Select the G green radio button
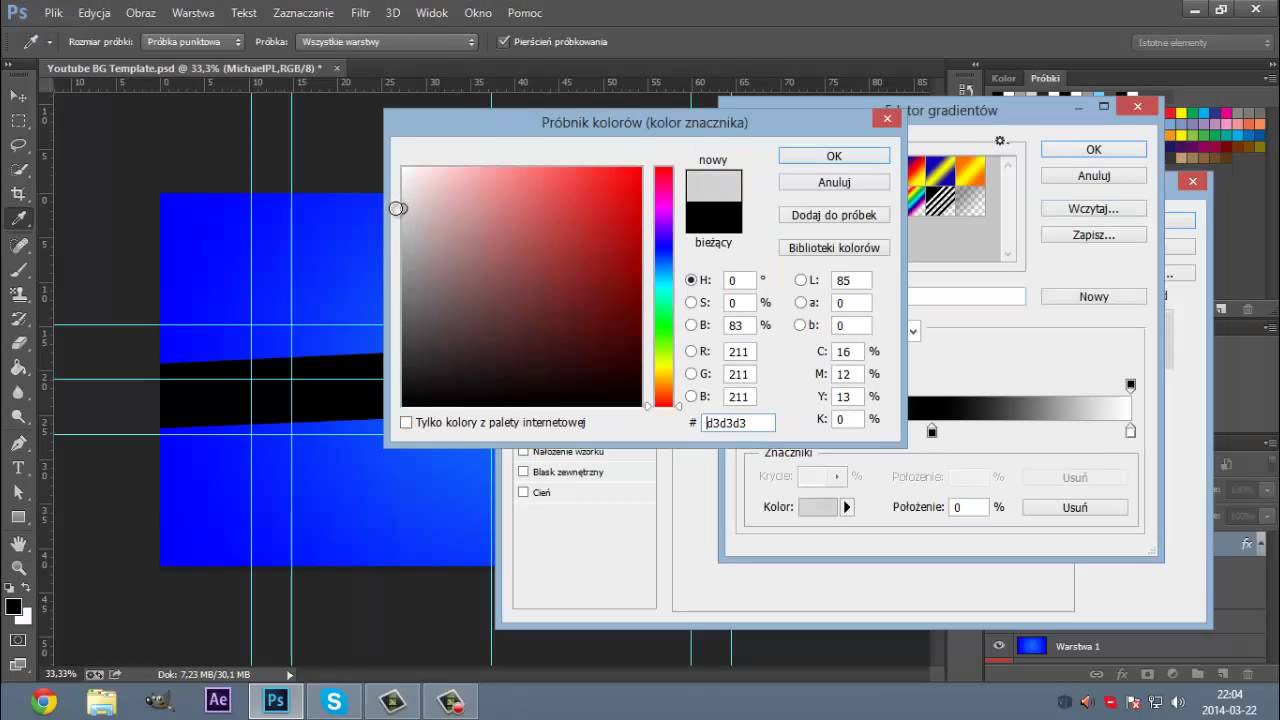 (691, 374)
